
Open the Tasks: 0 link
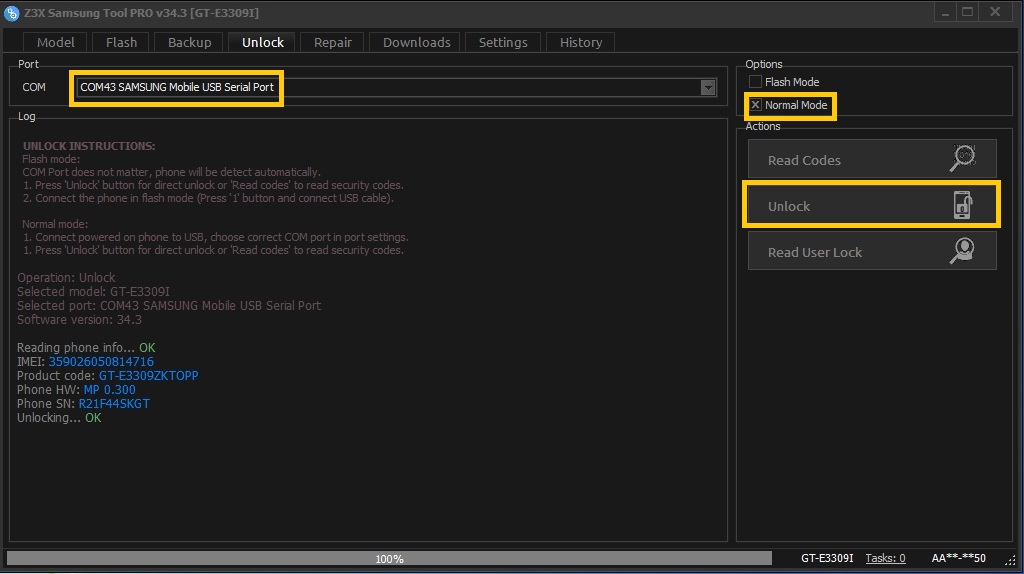[x=885, y=558]
